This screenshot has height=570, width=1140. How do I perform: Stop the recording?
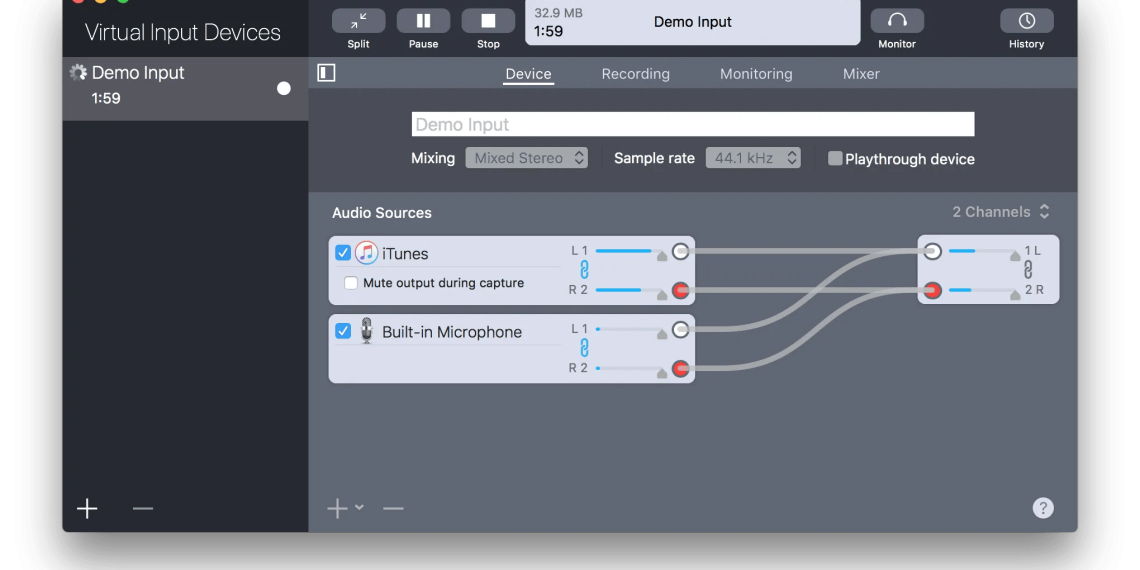pyautogui.click(x=488, y=21)
